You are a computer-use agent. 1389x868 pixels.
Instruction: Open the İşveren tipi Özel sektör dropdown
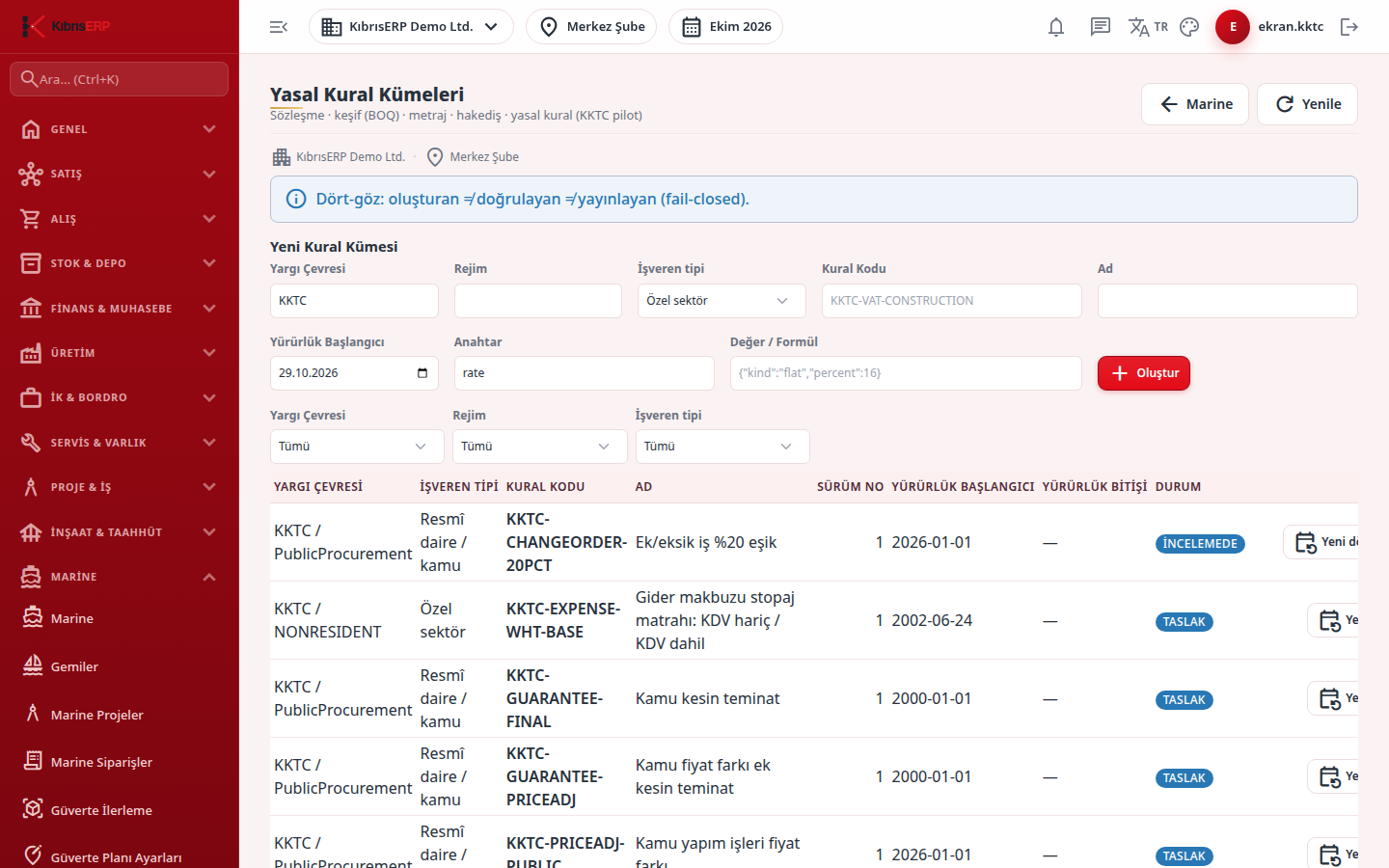pyautogui.click(x=722, y=301)
